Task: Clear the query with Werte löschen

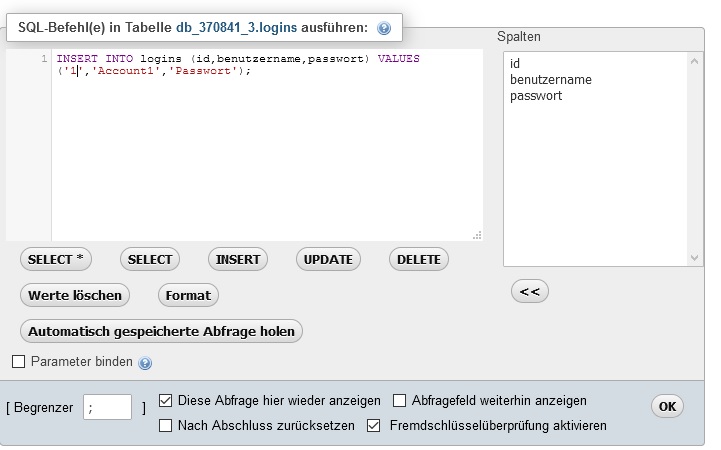Action: [x=75, y=295]
